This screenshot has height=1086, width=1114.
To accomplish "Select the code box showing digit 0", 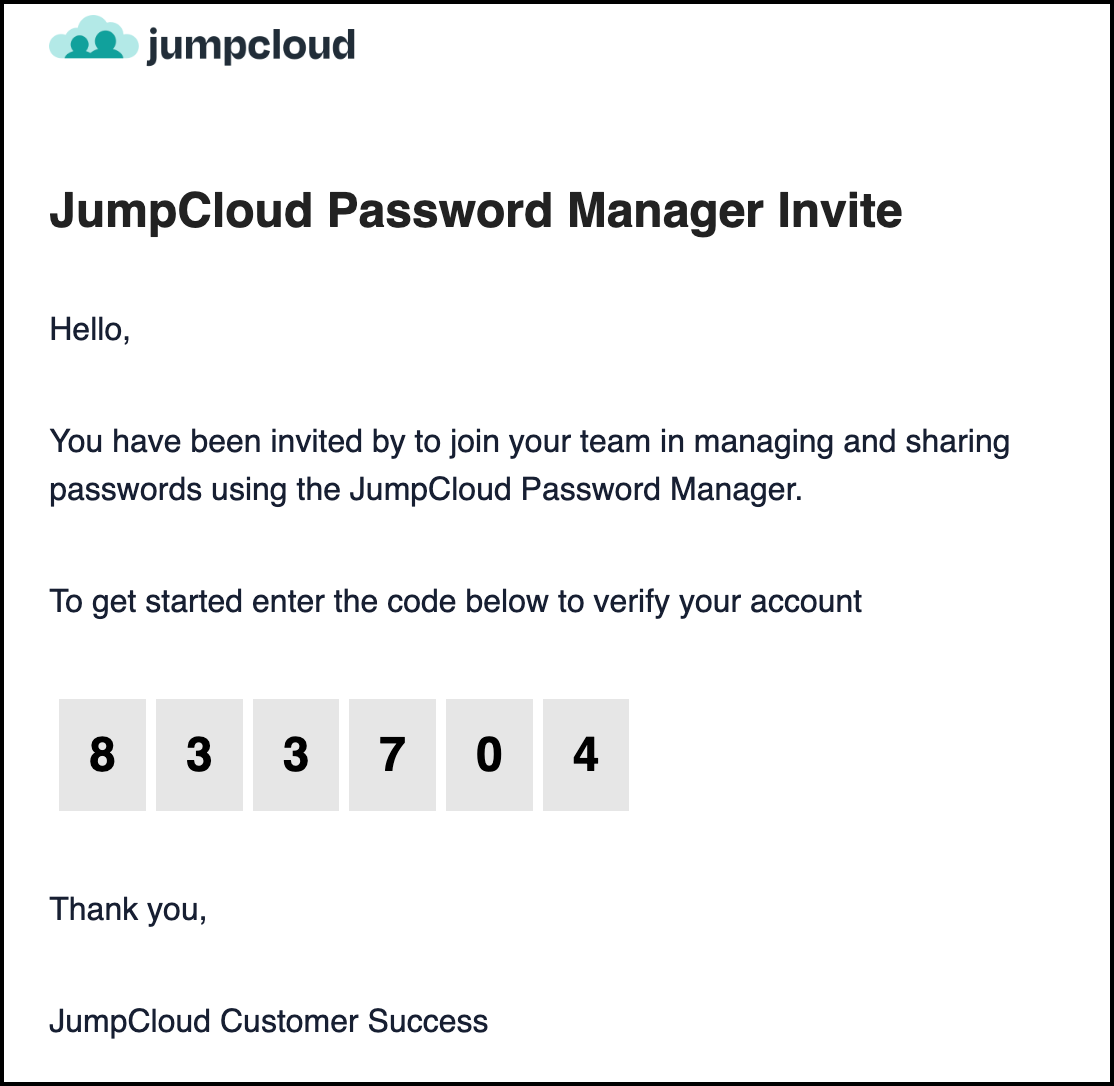I will (489, 755).
